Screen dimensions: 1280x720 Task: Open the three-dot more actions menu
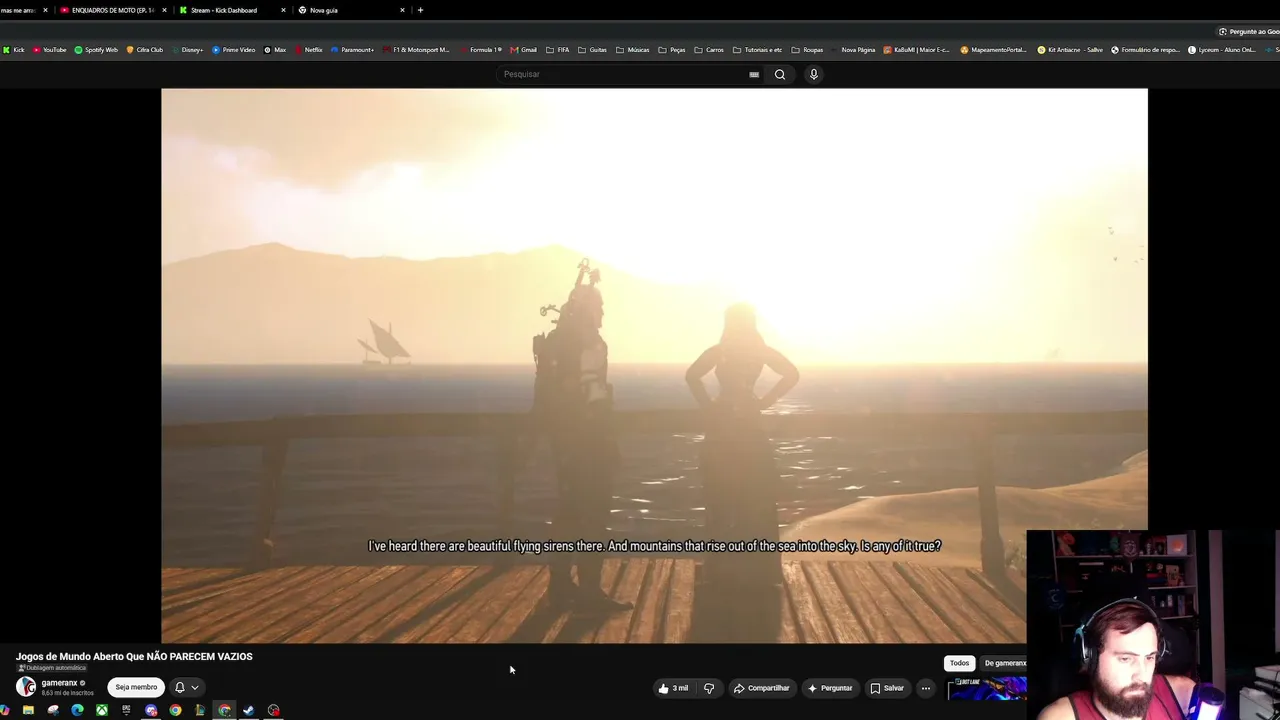[x=926, y=688]
